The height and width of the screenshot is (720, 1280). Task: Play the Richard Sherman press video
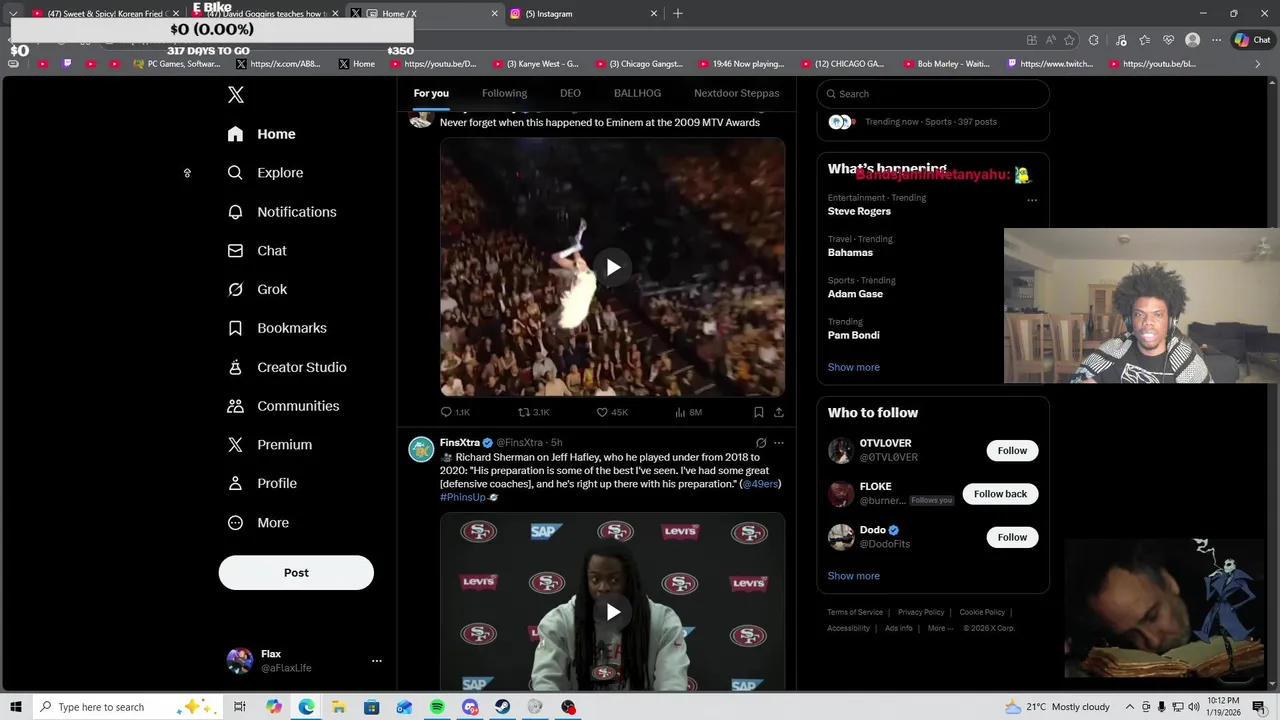(x=613, y=612)
